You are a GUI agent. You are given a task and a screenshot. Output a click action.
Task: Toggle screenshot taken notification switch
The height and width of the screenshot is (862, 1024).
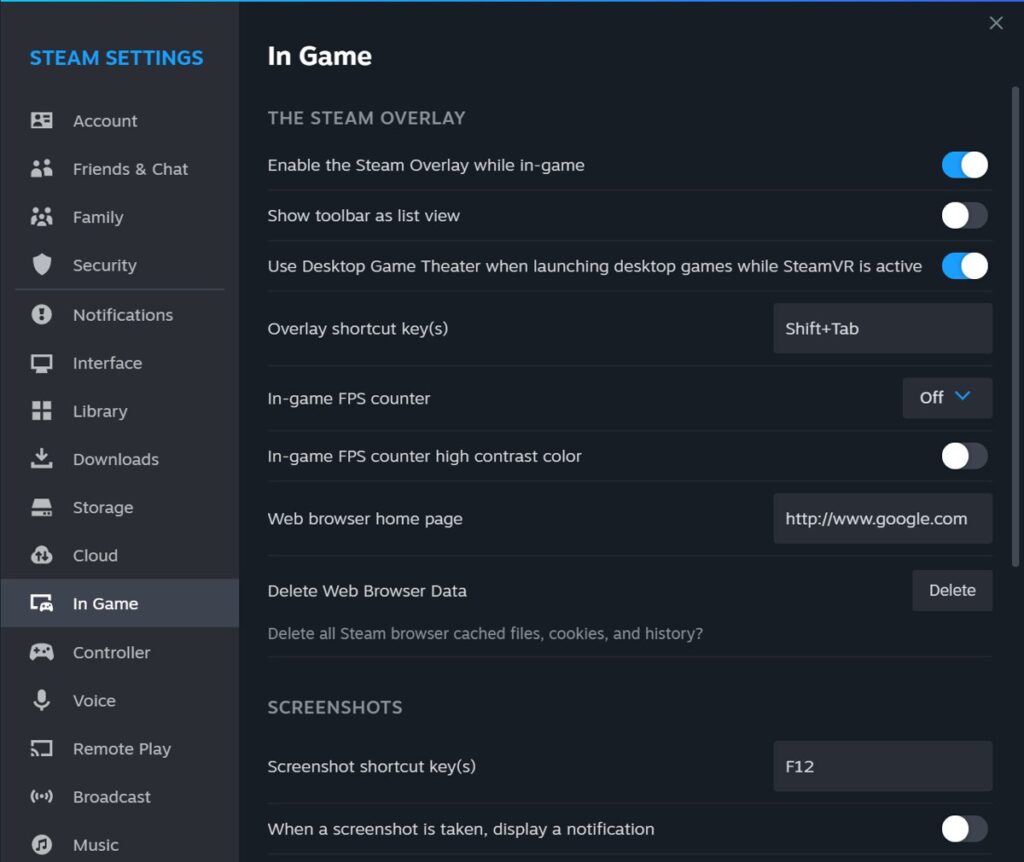(x=964, y=829)
